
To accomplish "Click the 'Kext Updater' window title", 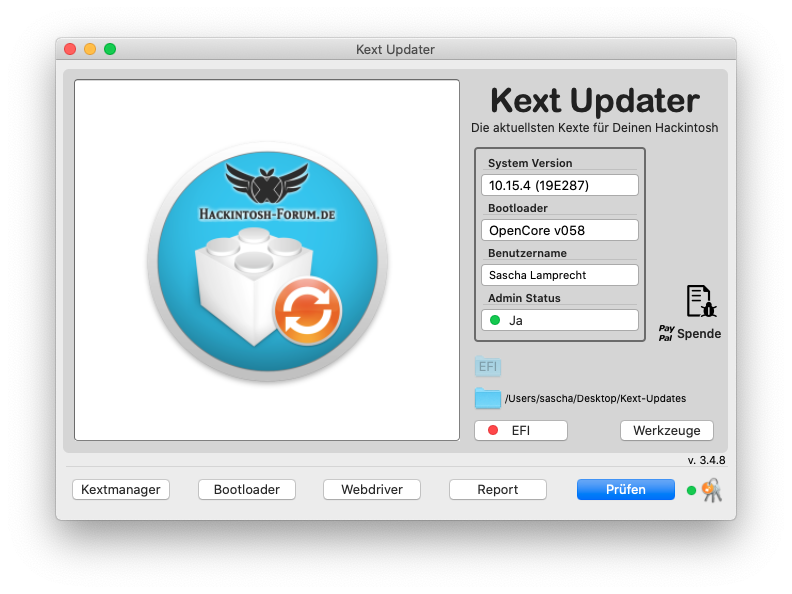I will 395,50.
